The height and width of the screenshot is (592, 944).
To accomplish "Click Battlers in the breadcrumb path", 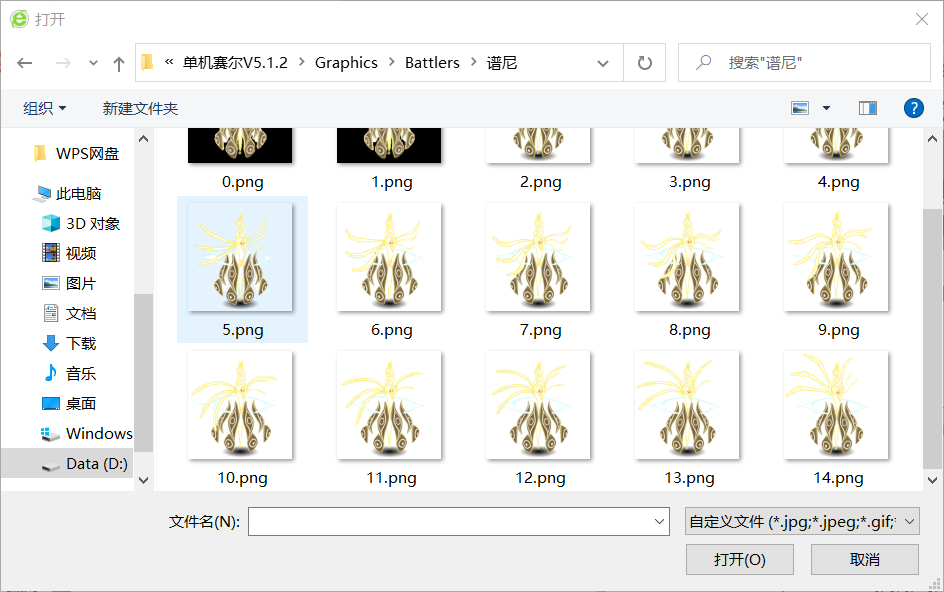I will click(x=432, y=63).
